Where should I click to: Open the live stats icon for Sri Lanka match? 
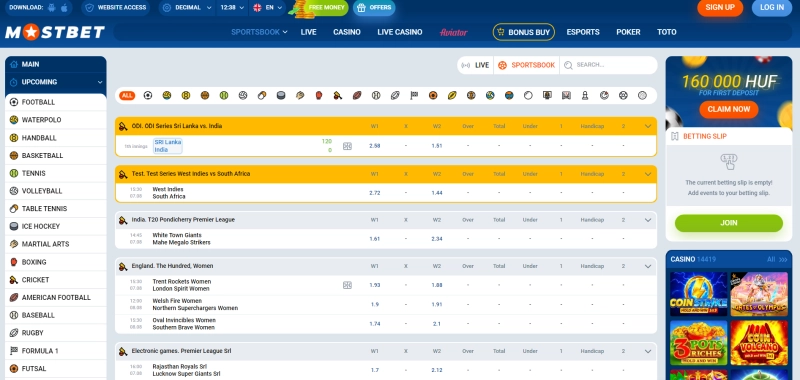(347, 146)
